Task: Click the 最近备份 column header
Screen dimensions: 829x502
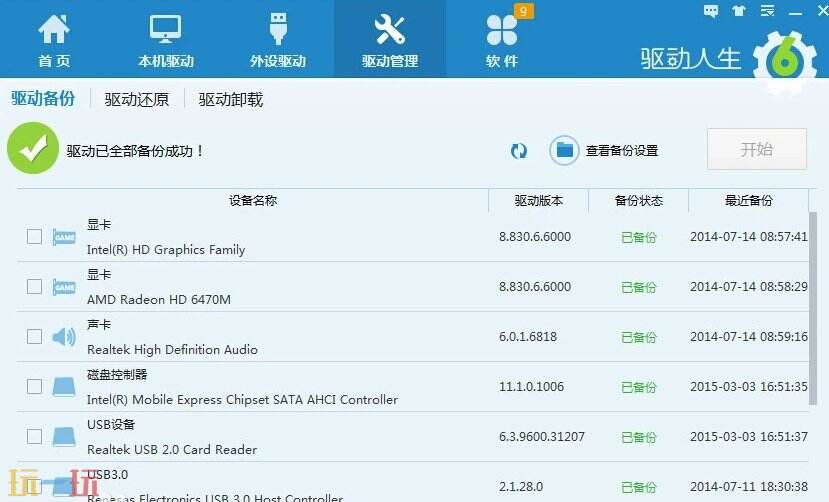Action: coord(749,200)
